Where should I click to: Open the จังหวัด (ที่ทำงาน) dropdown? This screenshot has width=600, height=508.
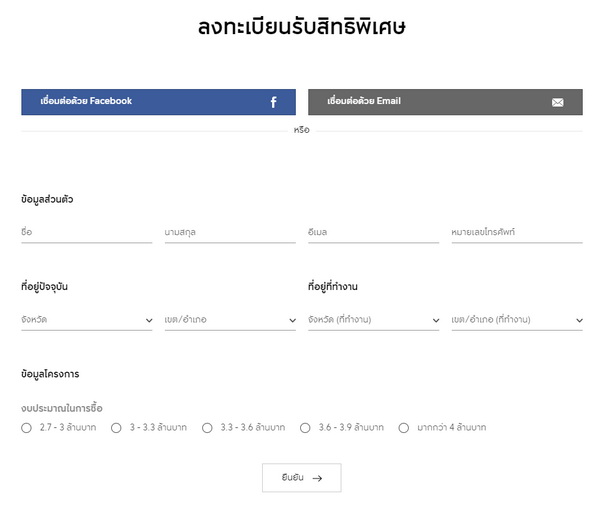pos(374,320)
